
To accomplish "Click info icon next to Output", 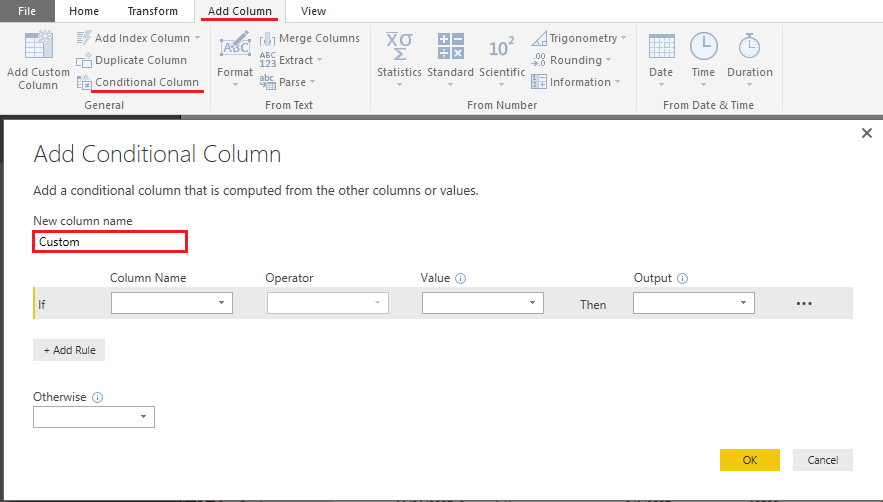I will point(682,278).
